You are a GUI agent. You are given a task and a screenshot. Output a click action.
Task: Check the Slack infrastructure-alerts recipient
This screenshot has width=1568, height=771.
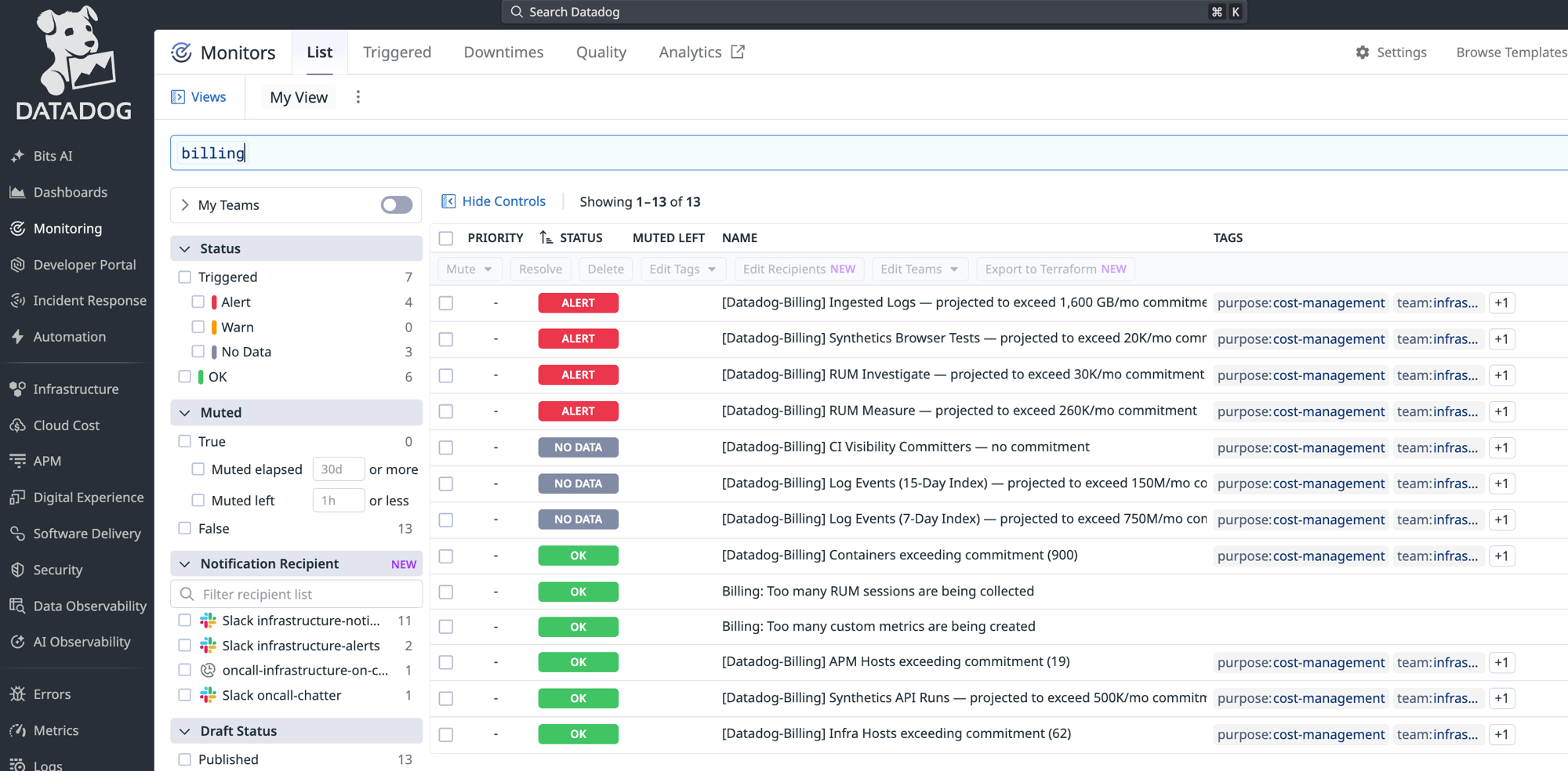pyautogui.click(x=185, y=646)
